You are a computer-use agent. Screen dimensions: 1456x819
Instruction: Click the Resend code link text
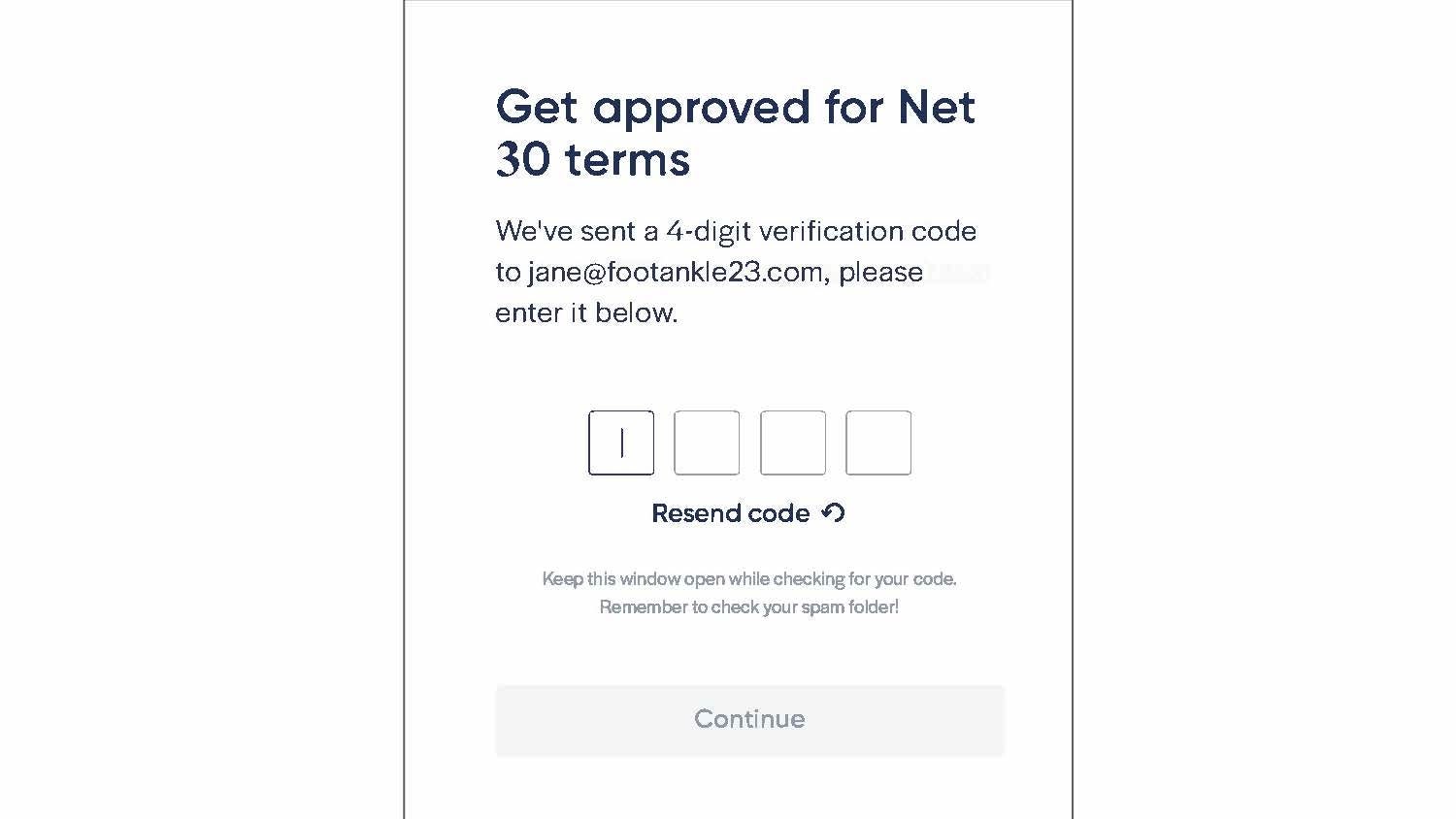tap(731, 512)
